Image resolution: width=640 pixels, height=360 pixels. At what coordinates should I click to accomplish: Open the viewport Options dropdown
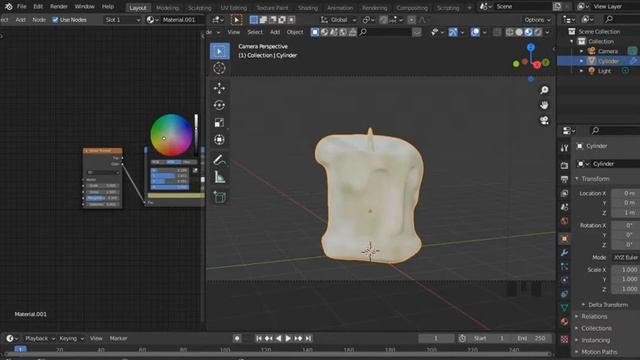click(537, 20)
